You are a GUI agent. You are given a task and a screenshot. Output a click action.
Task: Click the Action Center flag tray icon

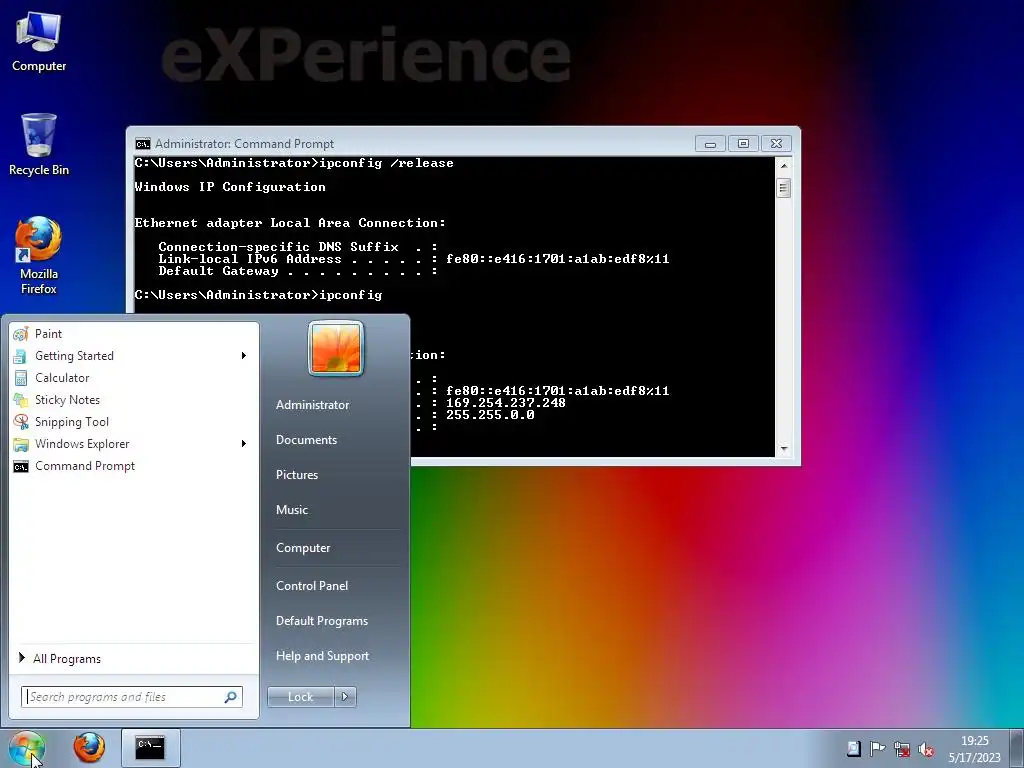[x=877, y=749]
